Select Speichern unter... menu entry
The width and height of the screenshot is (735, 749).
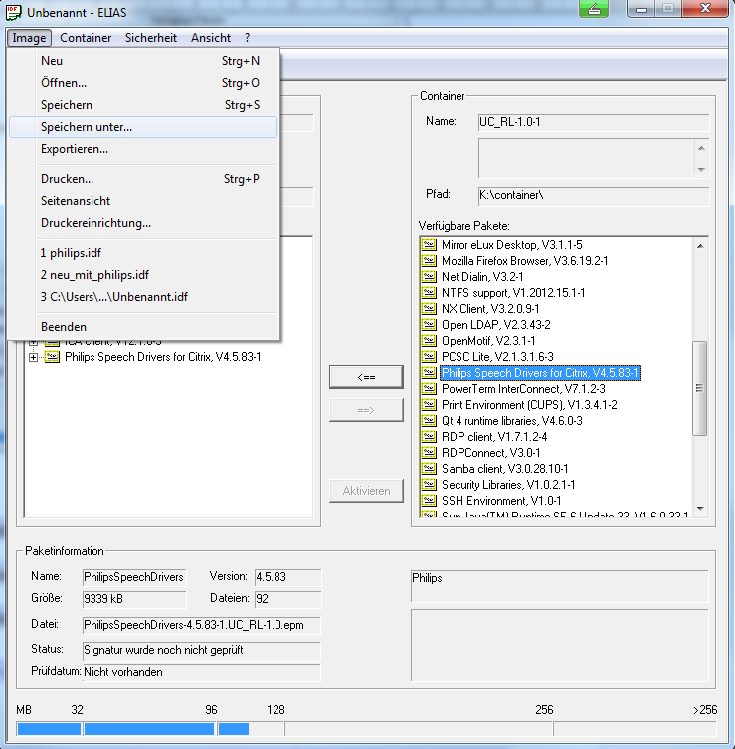pos(143,127)
